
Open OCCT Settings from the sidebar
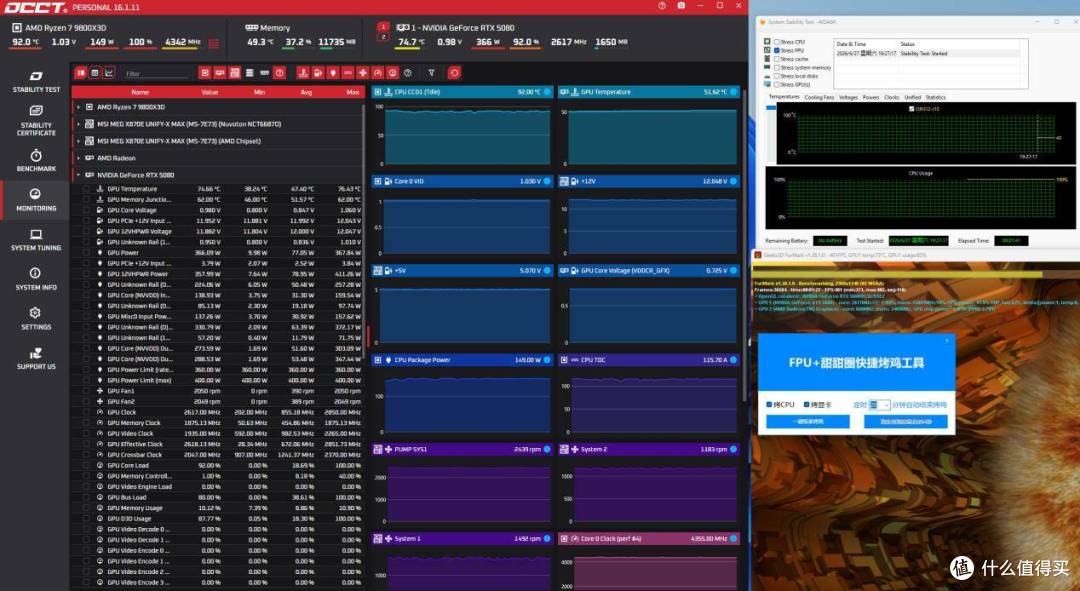36,318
